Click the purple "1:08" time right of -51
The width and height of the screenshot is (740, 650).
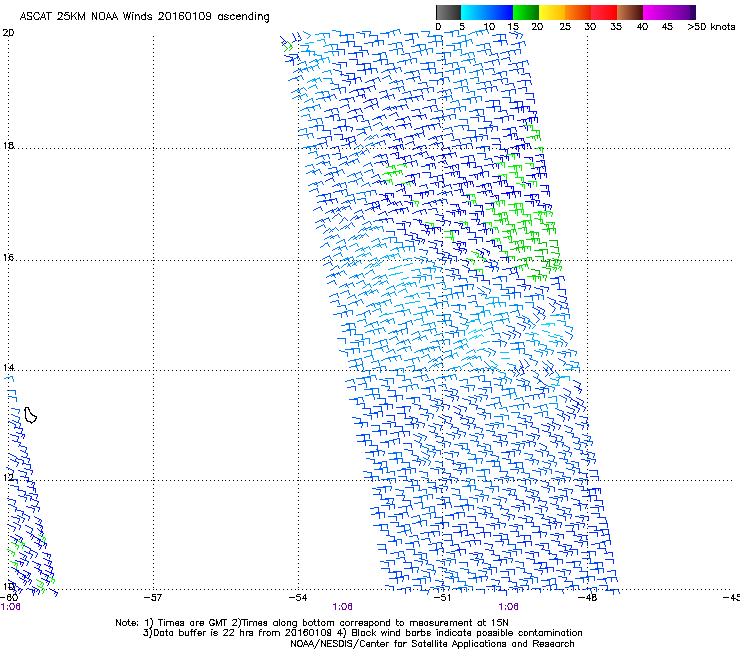(x=508, y=607)
